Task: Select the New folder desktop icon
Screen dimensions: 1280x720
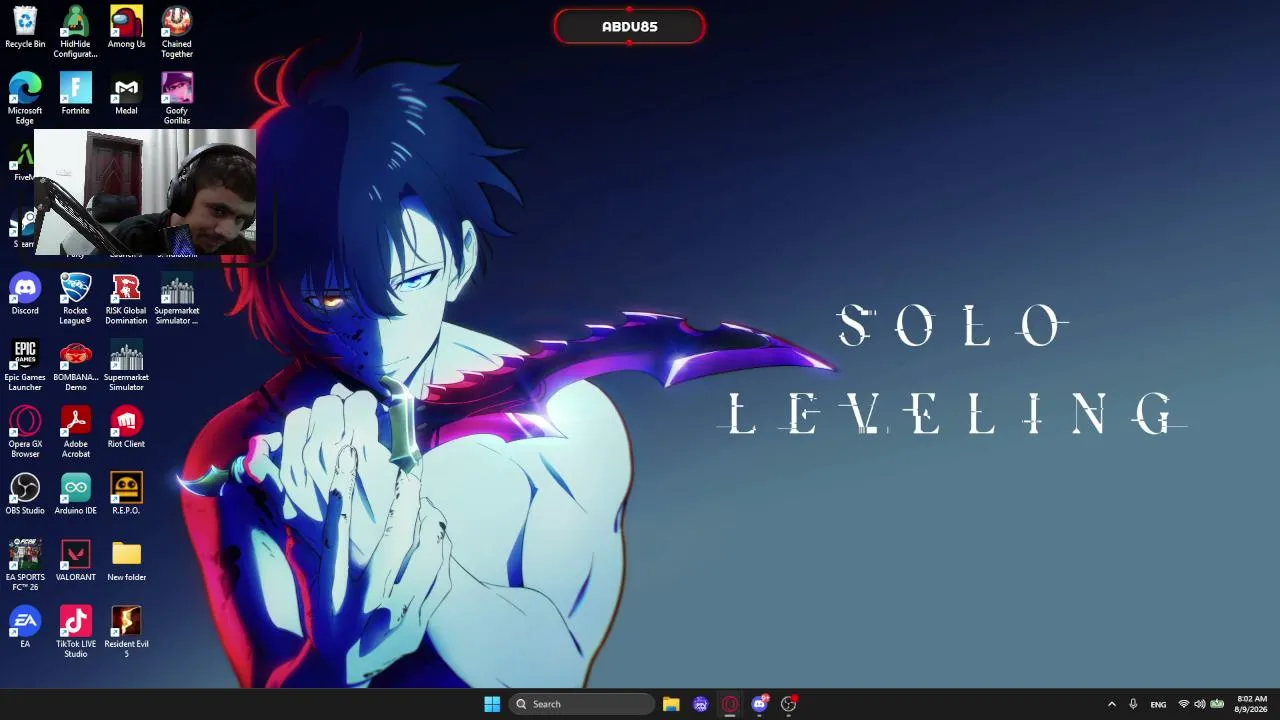Action: point(126,561)
